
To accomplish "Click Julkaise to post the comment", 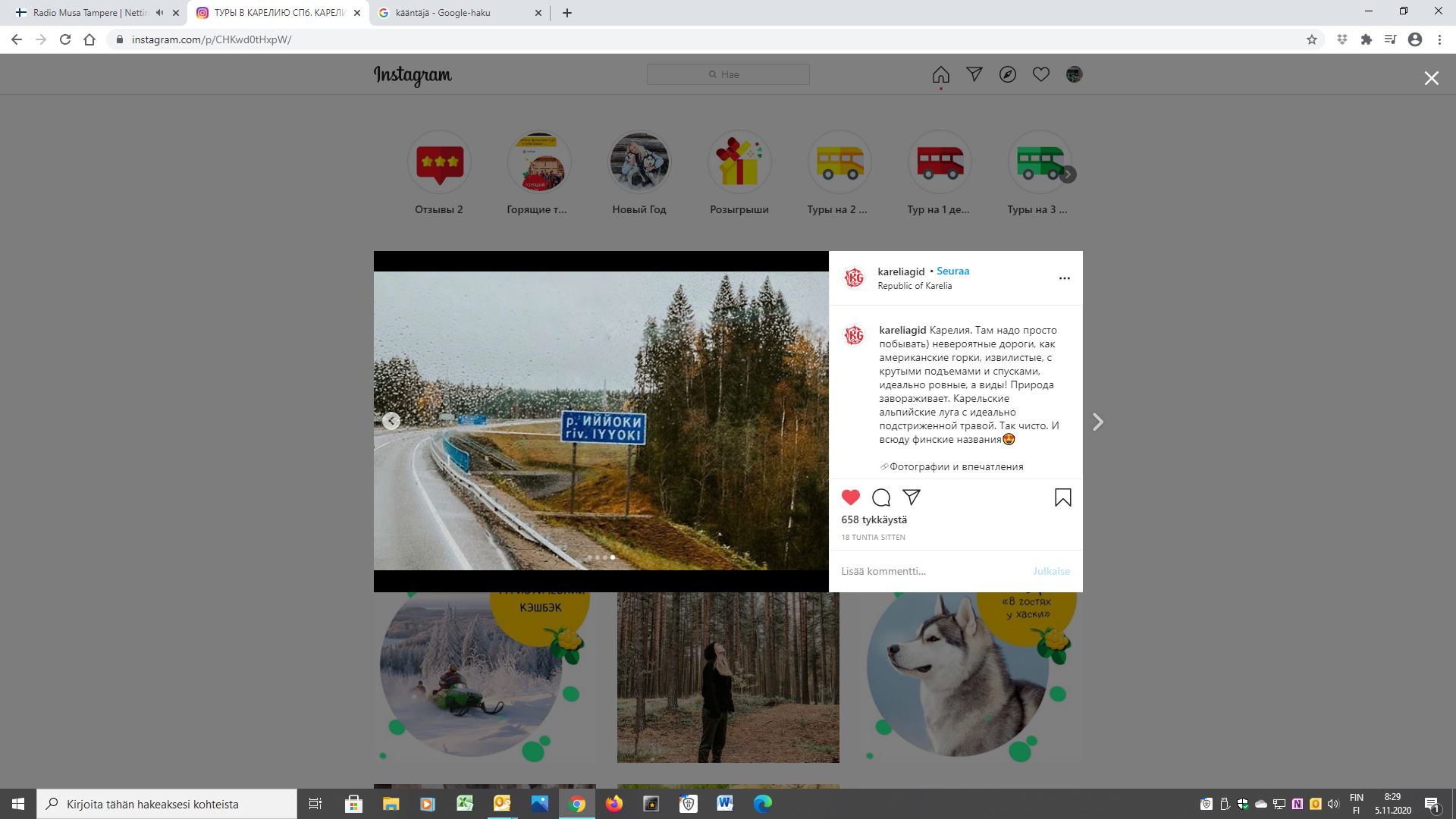I will 1051,571.
